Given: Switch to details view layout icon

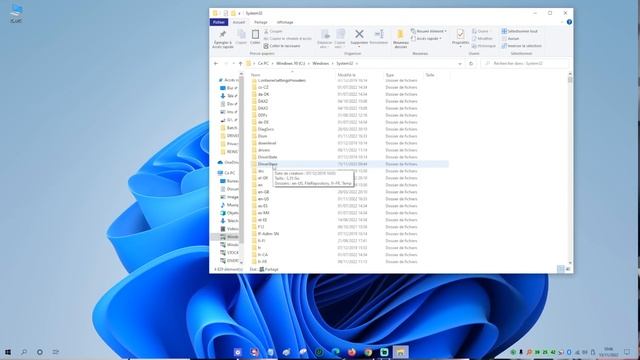Looking at the screenshot, I should pyautogui.click(x=560, y=269).
